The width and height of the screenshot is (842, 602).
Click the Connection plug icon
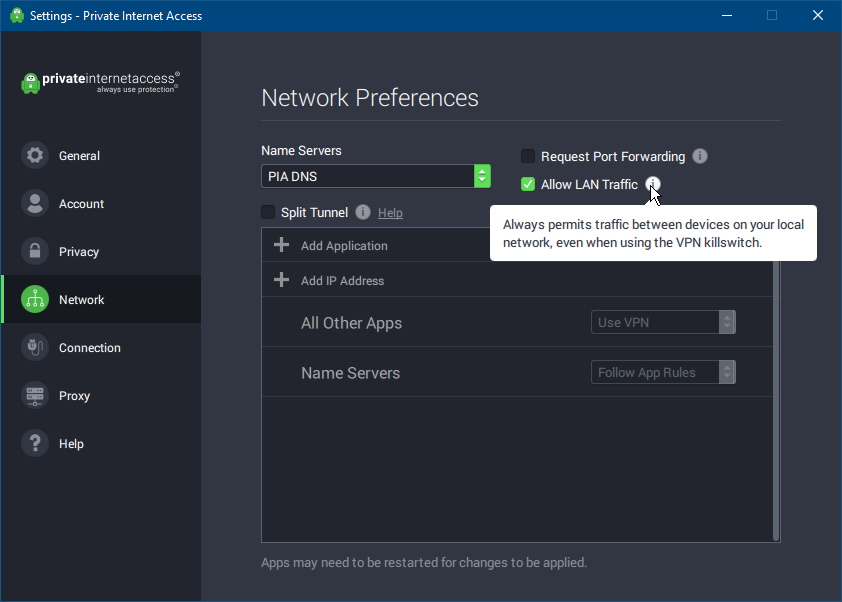(x=35, y=347)
